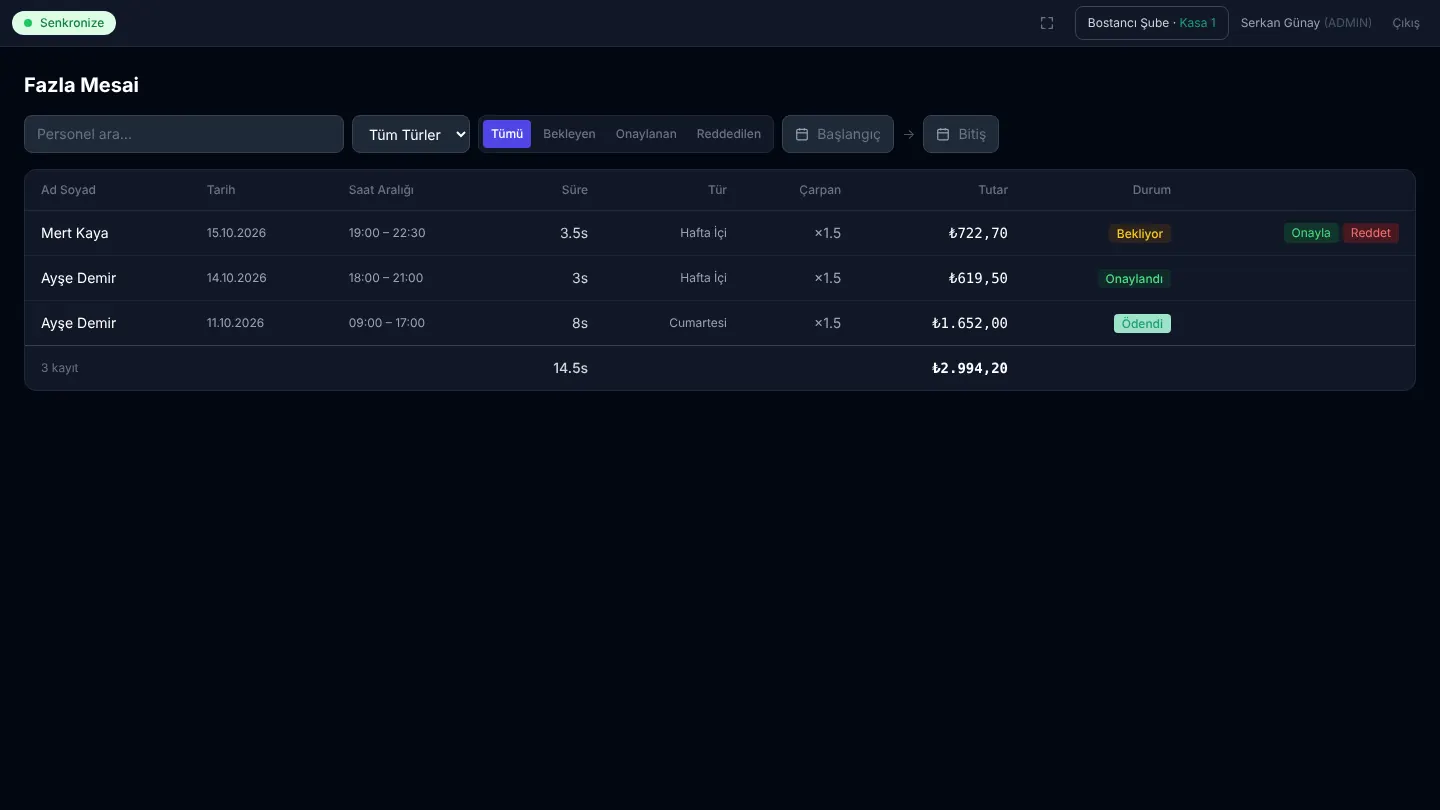
Task: Click the Fazla Mesai page heading
Action: click(x=81, y=85)
